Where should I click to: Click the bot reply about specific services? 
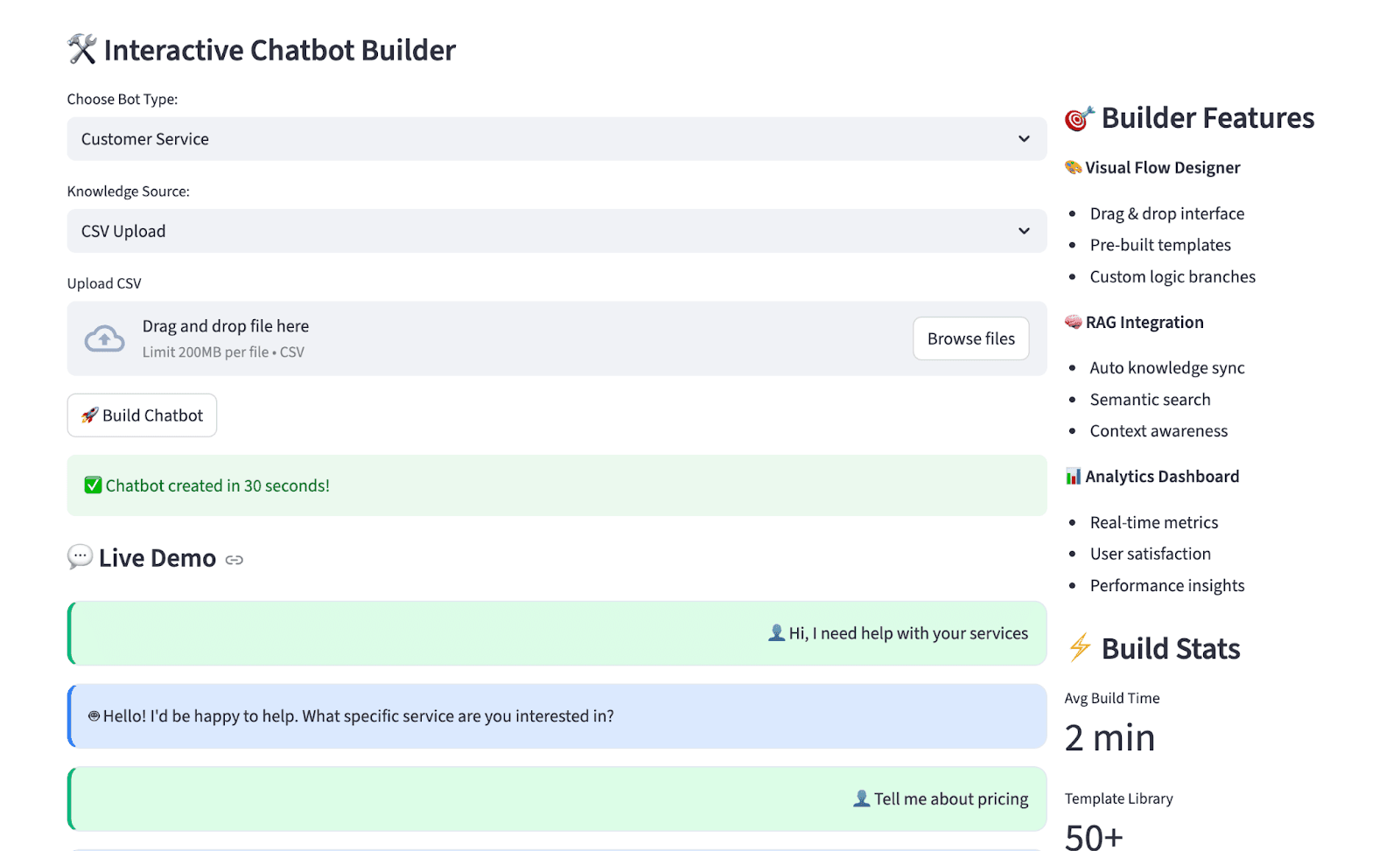coord(353,715)
